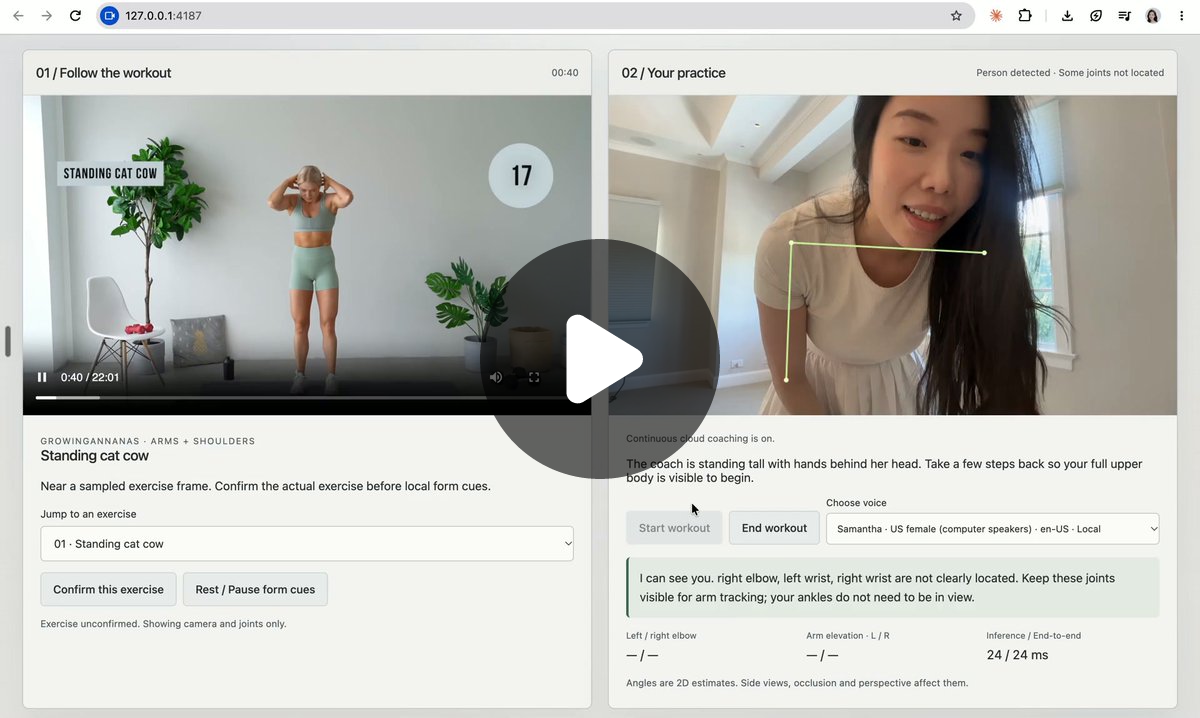Mute the workout video volume
The width and height of the screenshot is (1200, 718).
(496, 377)
